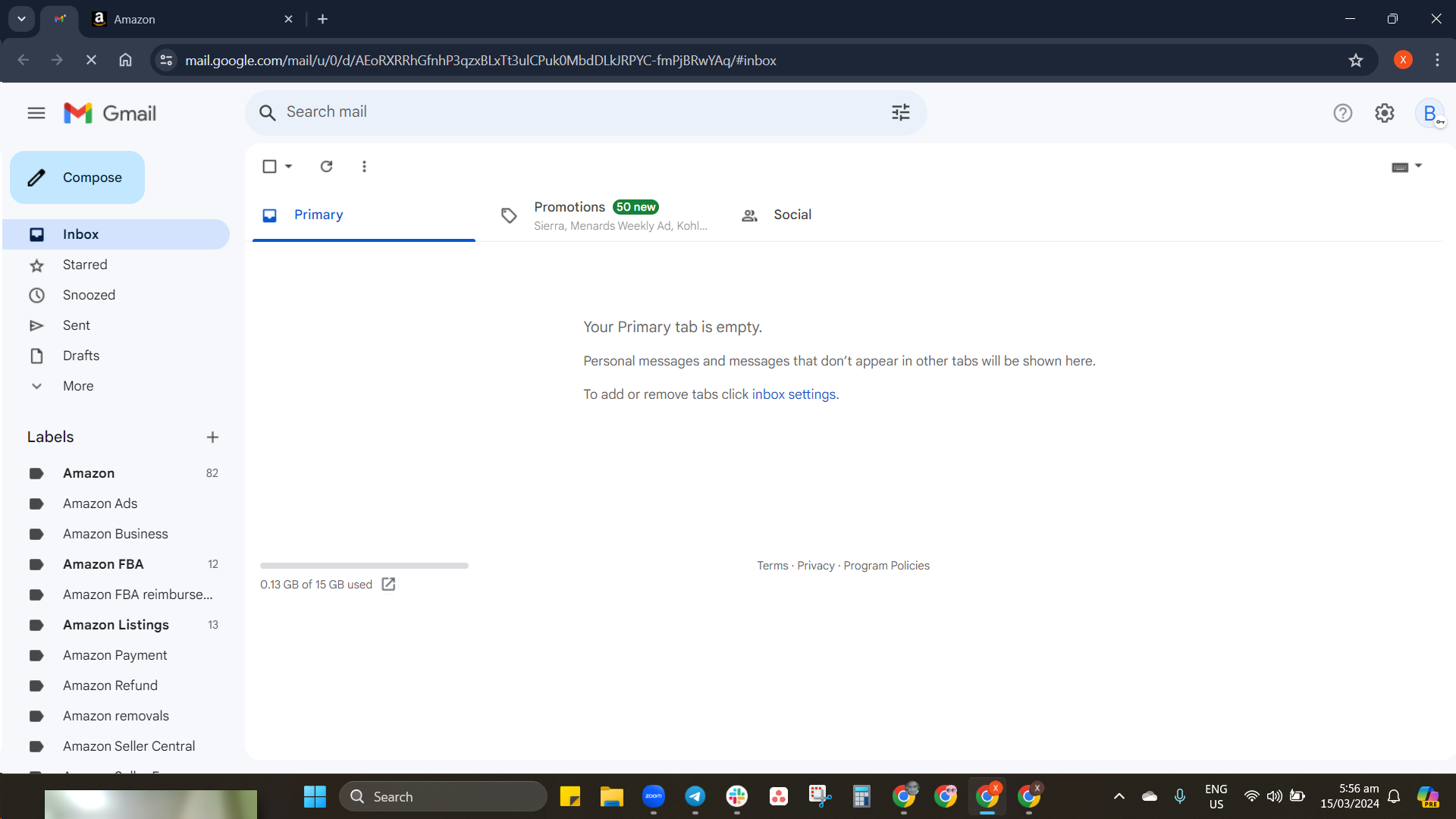Open the tab search dropdown arrow
1456x819 pixels.
[x=21, y=19]
